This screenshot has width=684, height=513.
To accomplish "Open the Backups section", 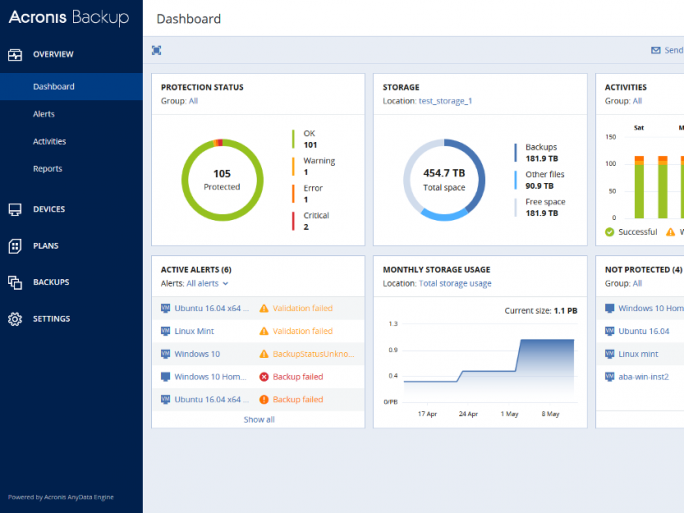I will coord(51,282).
